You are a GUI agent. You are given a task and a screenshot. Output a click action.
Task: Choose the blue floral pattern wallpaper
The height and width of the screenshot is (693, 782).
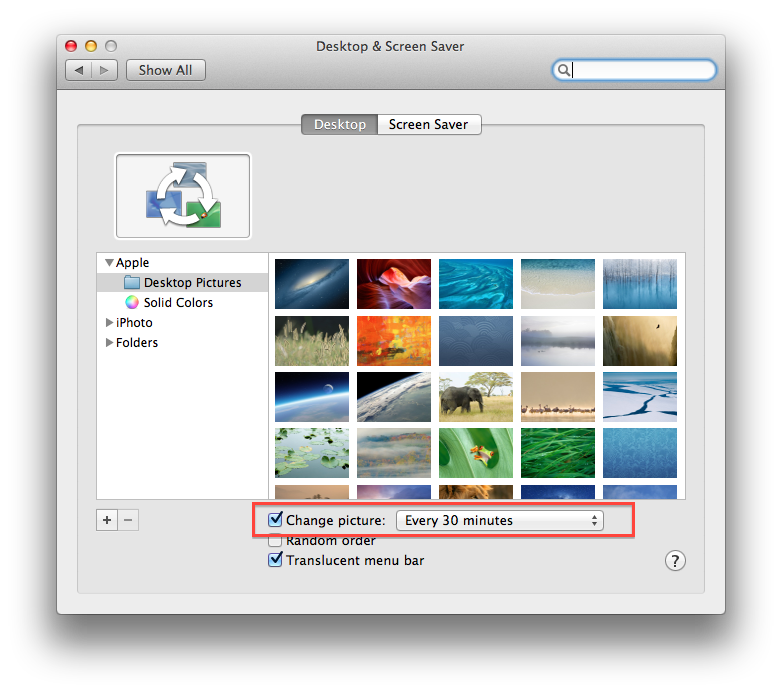pyautogui.click(x=640, y=453)
